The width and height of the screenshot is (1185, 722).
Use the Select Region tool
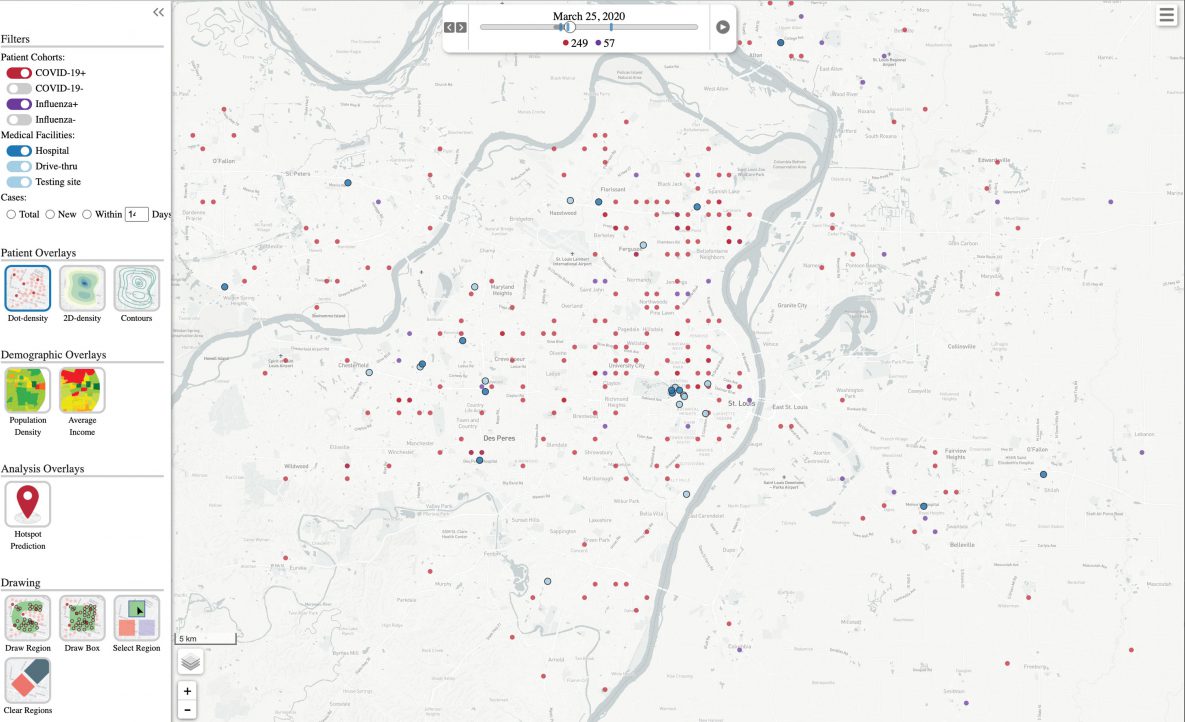click(x=136, y=618)
